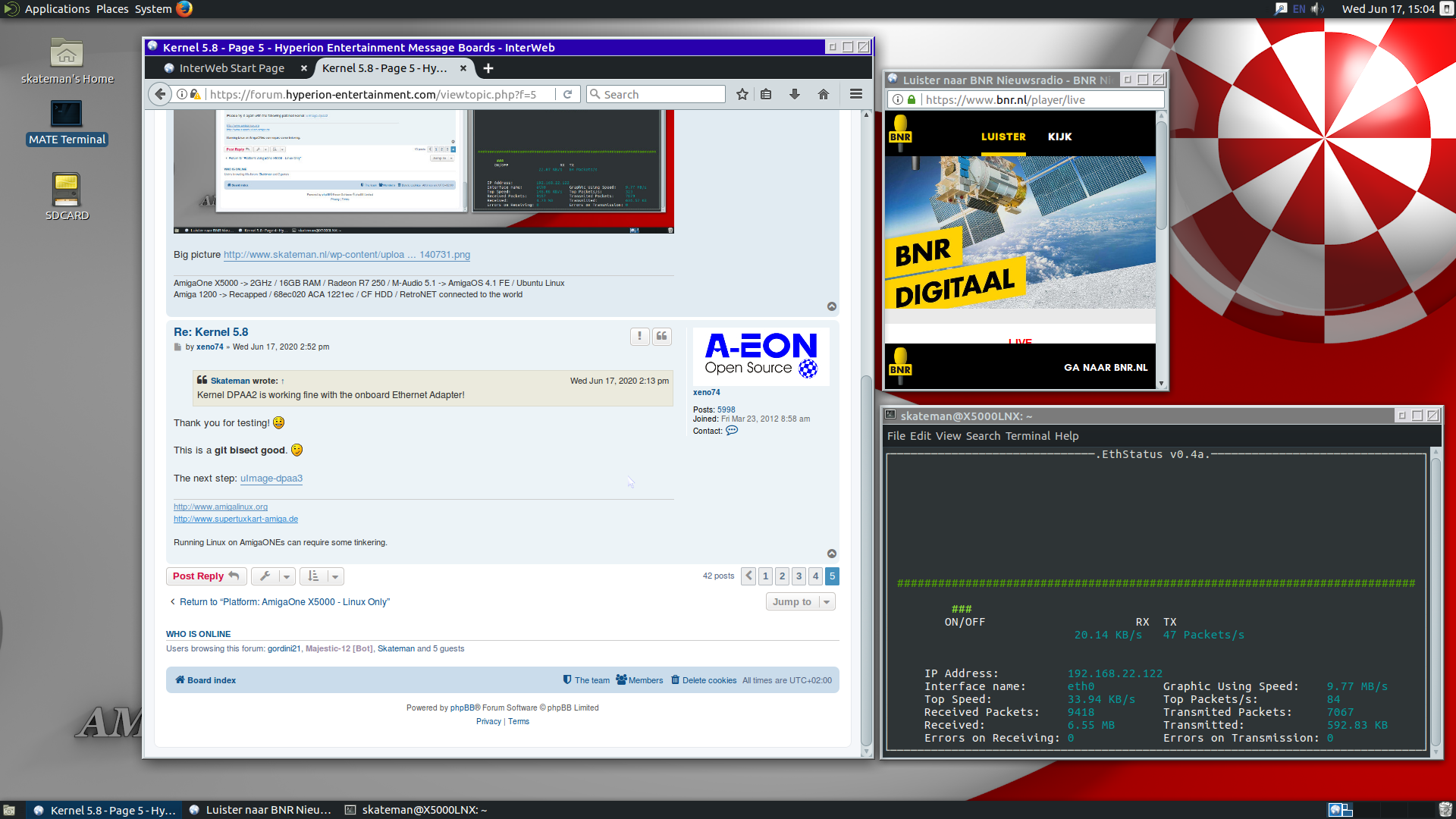Open the uImage-dpaa3 download link

point(271,479)
